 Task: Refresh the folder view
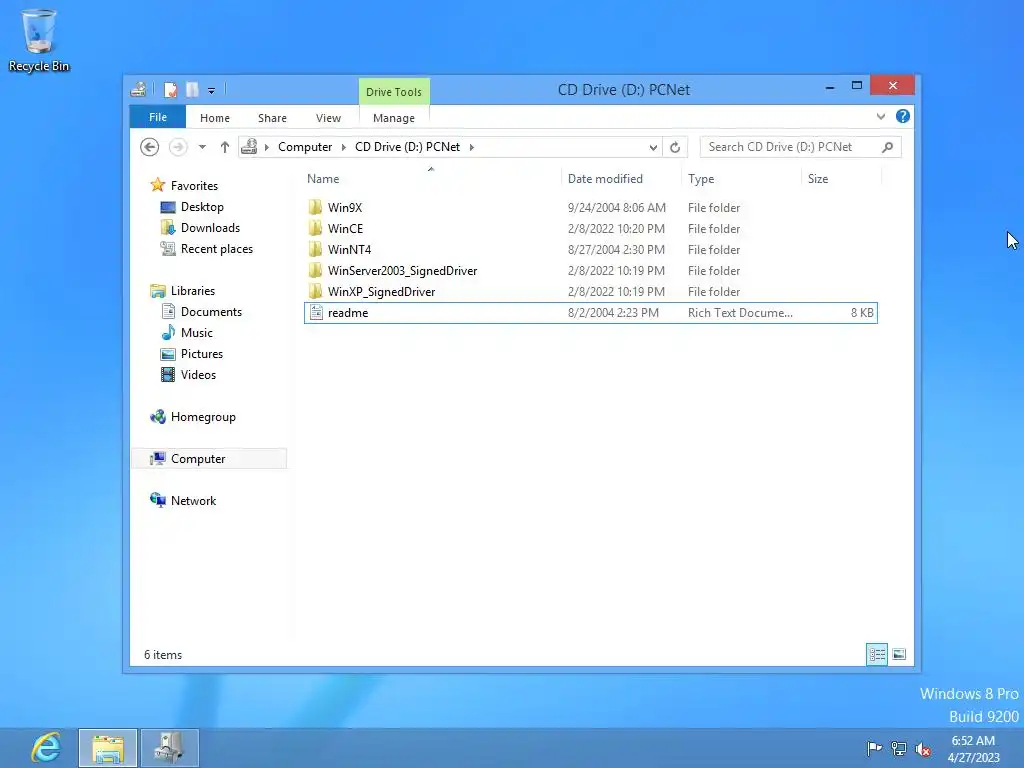click(675, 148)
